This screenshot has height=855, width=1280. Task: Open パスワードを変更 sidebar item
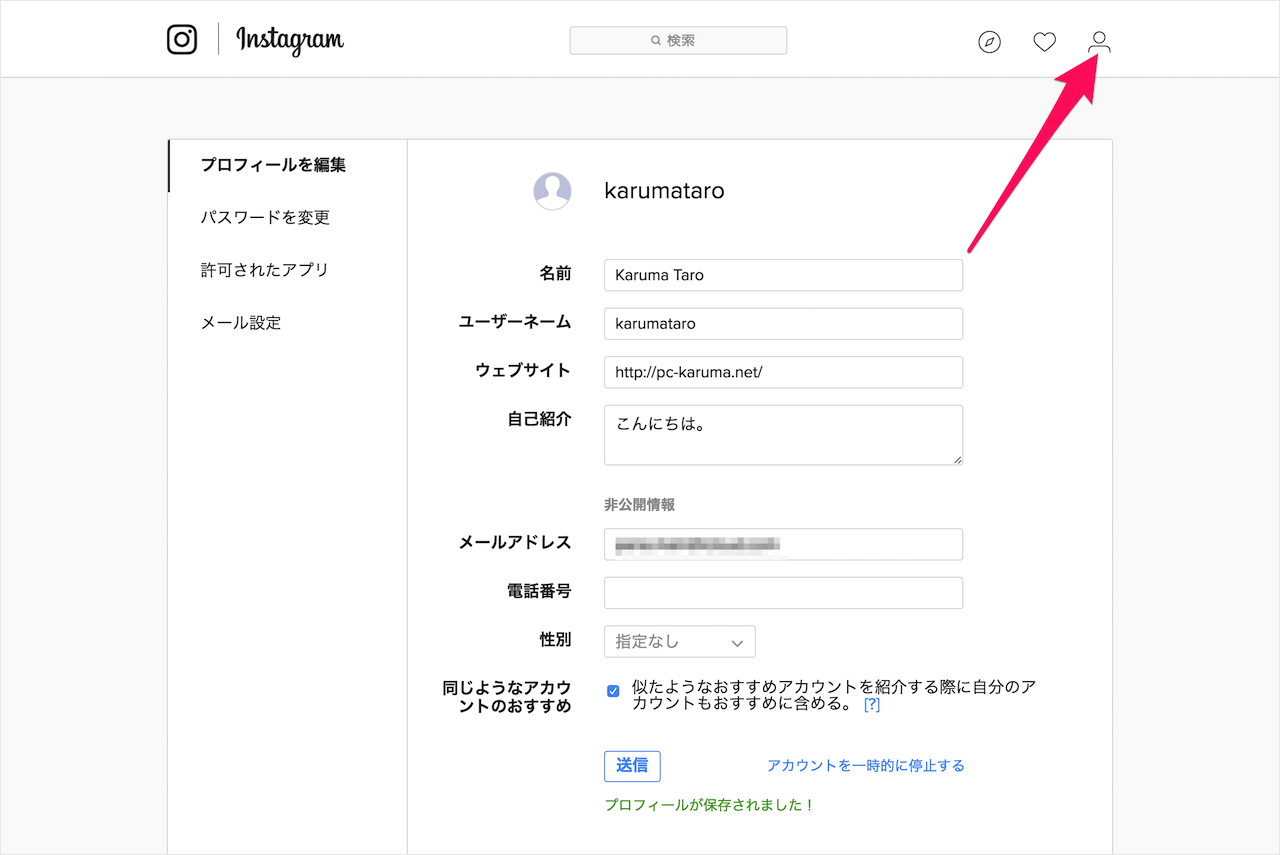click(x=265, y=217)
